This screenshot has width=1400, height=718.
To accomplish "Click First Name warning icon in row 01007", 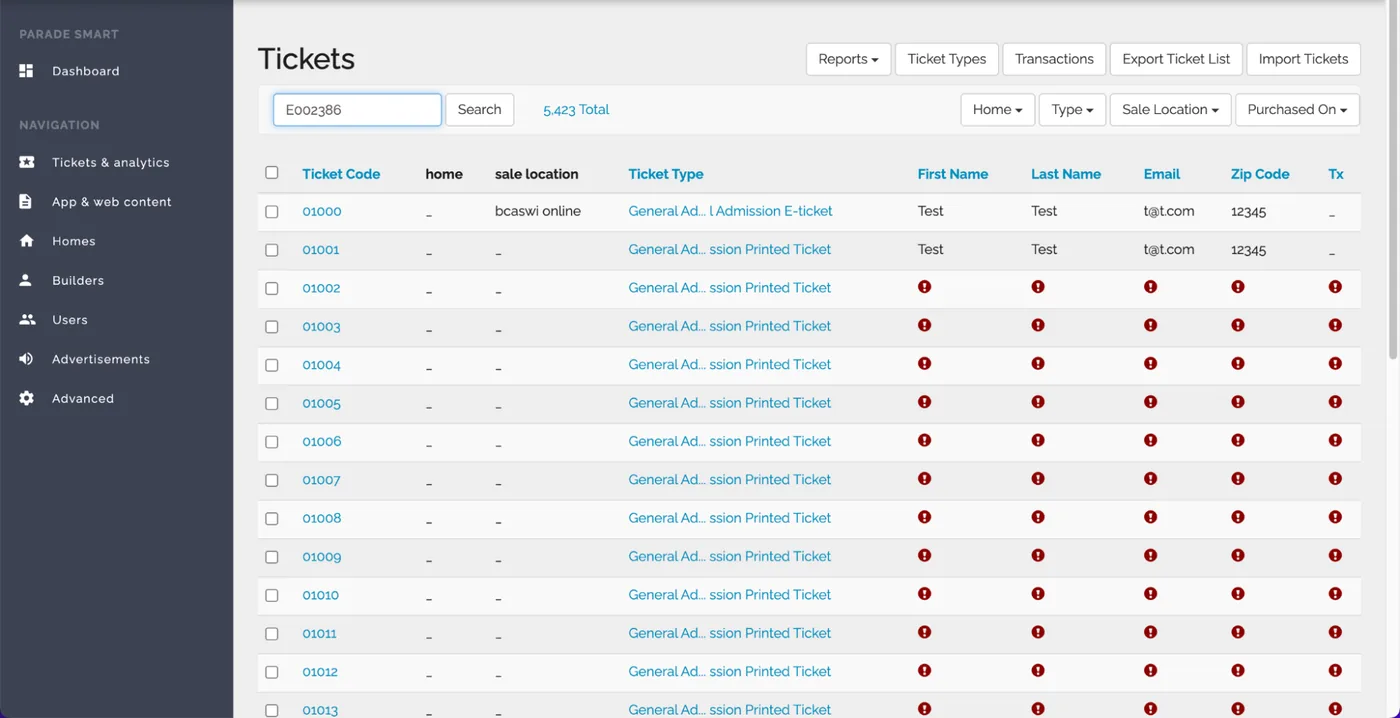I will click(924, 479).
